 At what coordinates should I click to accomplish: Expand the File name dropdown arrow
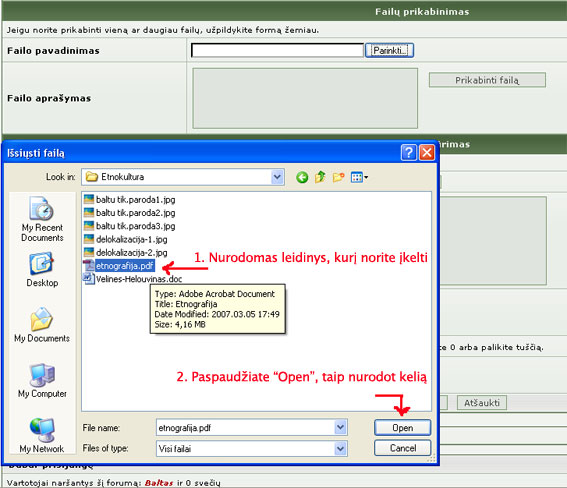tap(340, 428)
